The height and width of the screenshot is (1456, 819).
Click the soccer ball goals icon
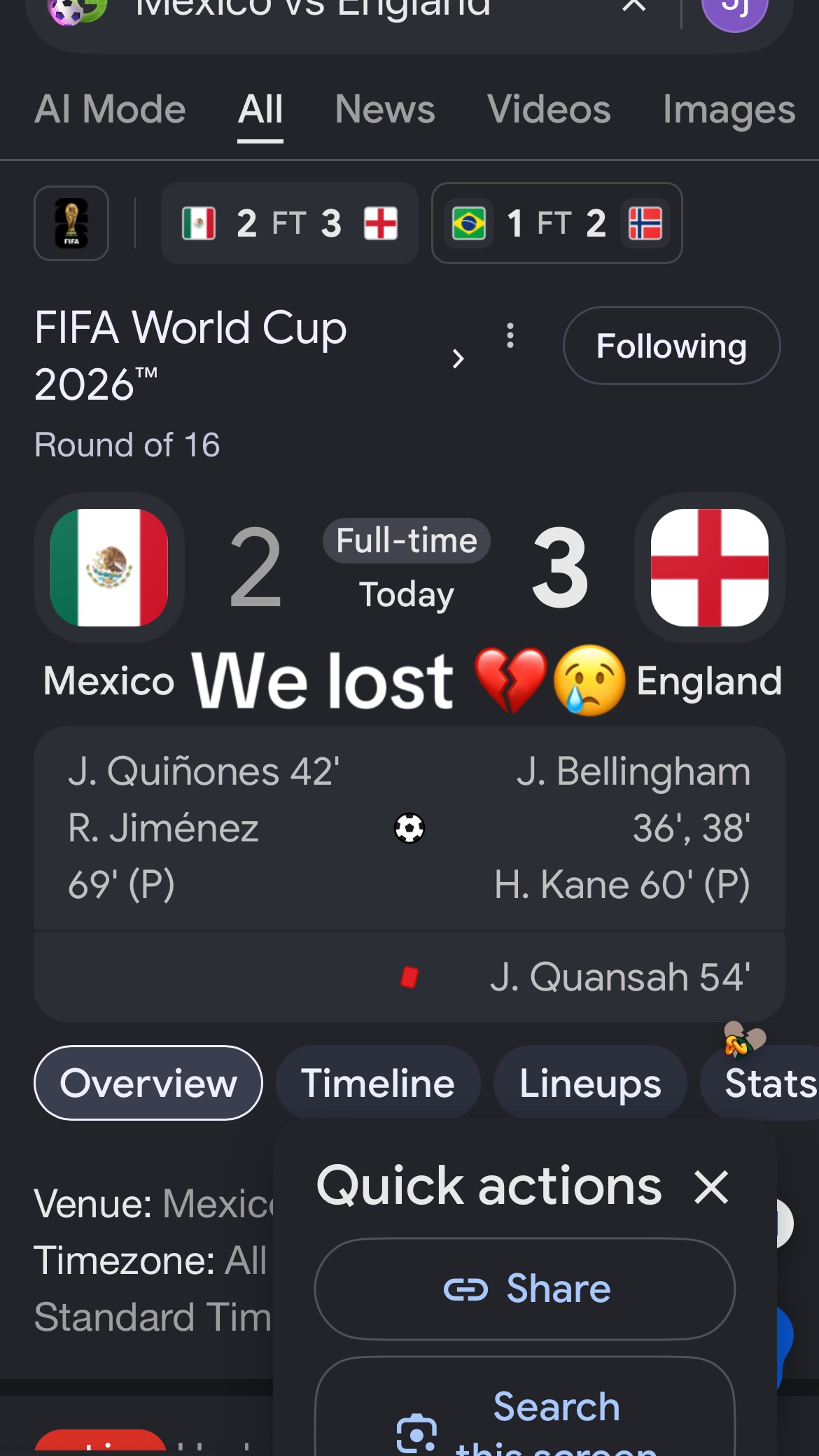pyautogui.click(x=409, y=828)
